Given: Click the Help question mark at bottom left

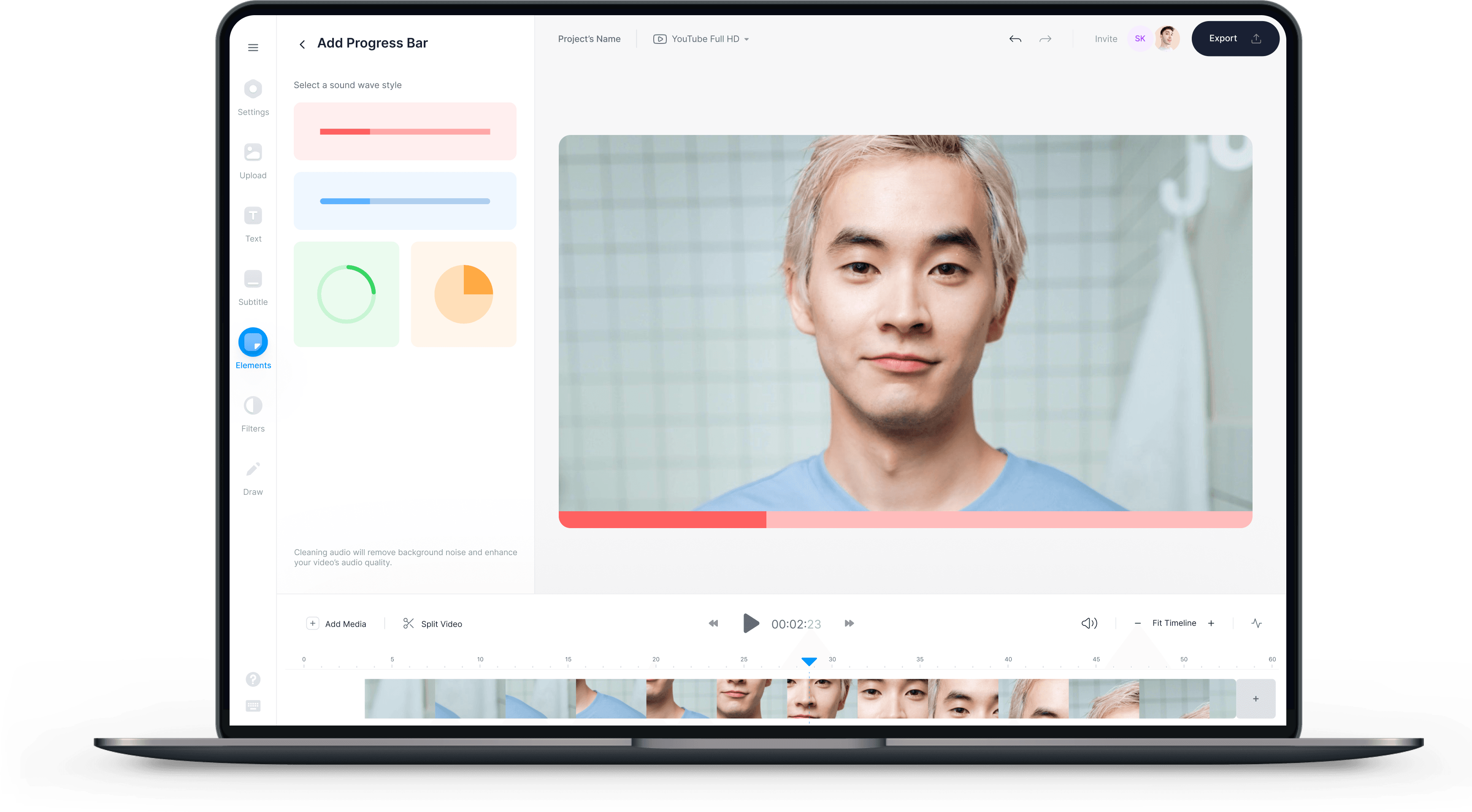Looking at the screenshot, I should (x=252, y=679).
